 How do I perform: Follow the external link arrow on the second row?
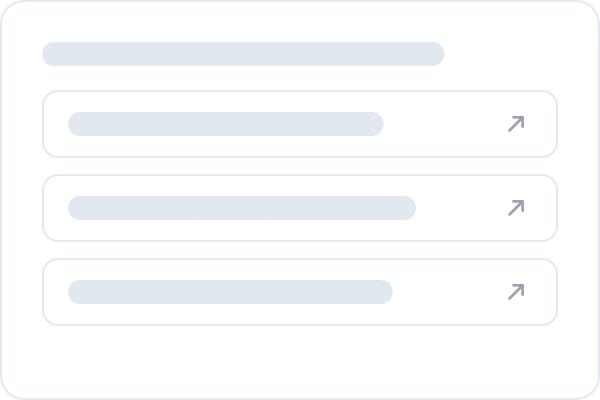(x=516, y=208)
